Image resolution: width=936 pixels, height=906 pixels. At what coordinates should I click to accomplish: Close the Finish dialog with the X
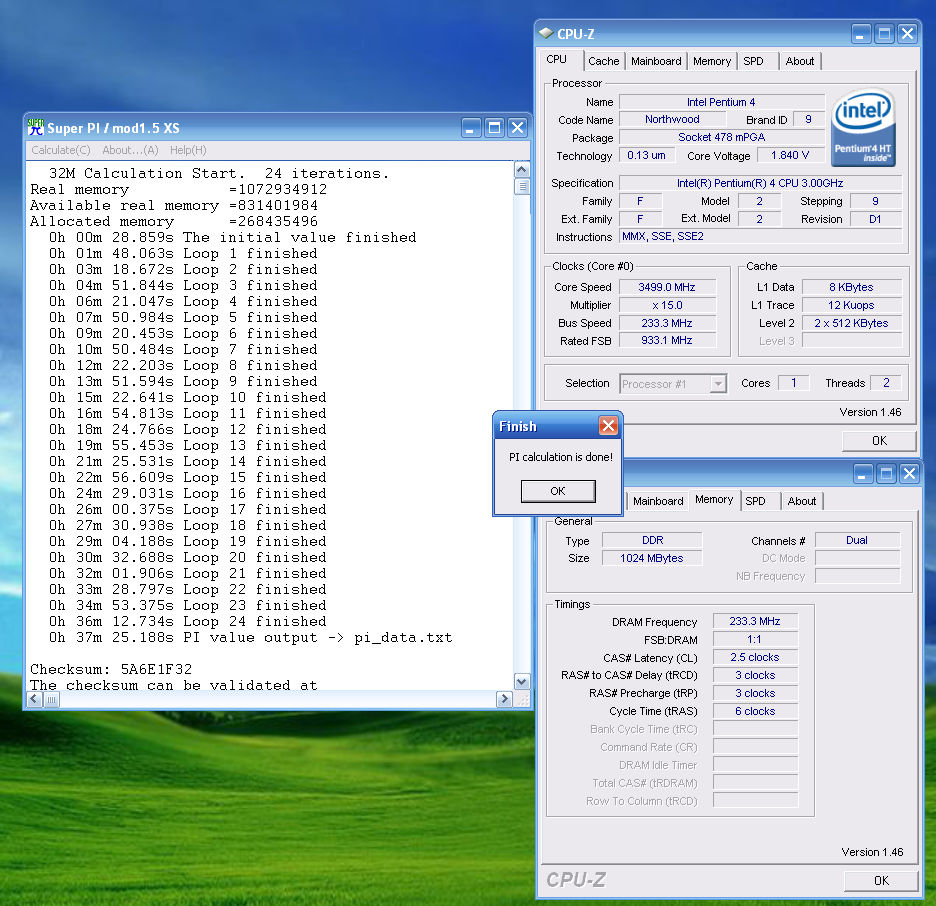pyautogui.click(x=608, y=426)
